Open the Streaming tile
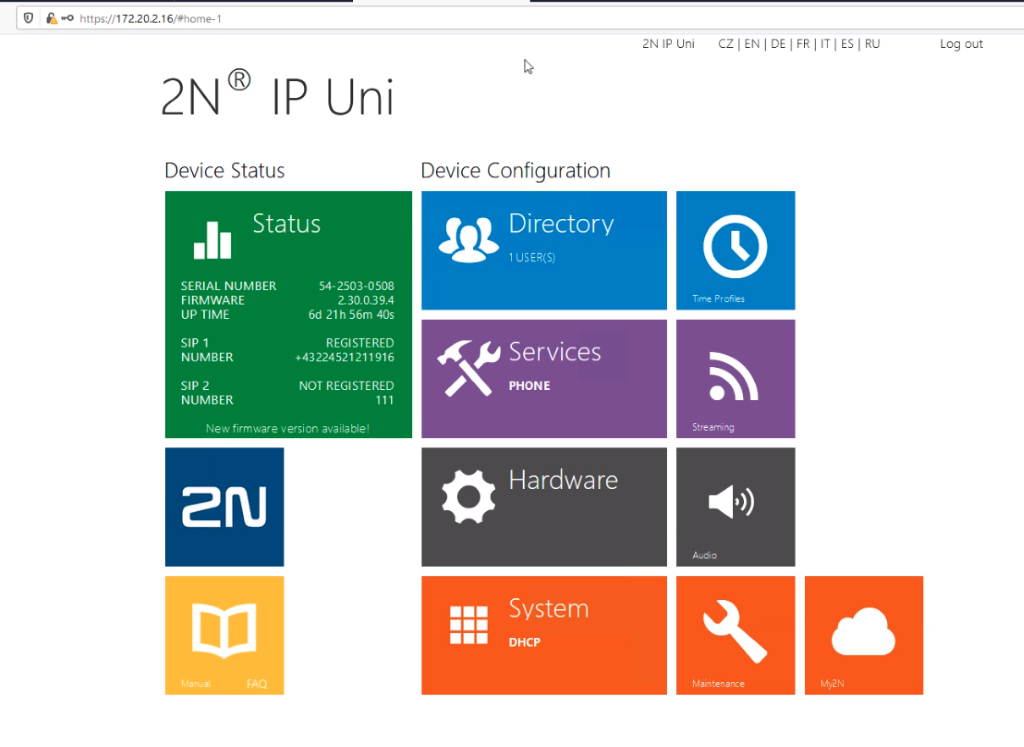The image size is (1024, 747). 735,379
